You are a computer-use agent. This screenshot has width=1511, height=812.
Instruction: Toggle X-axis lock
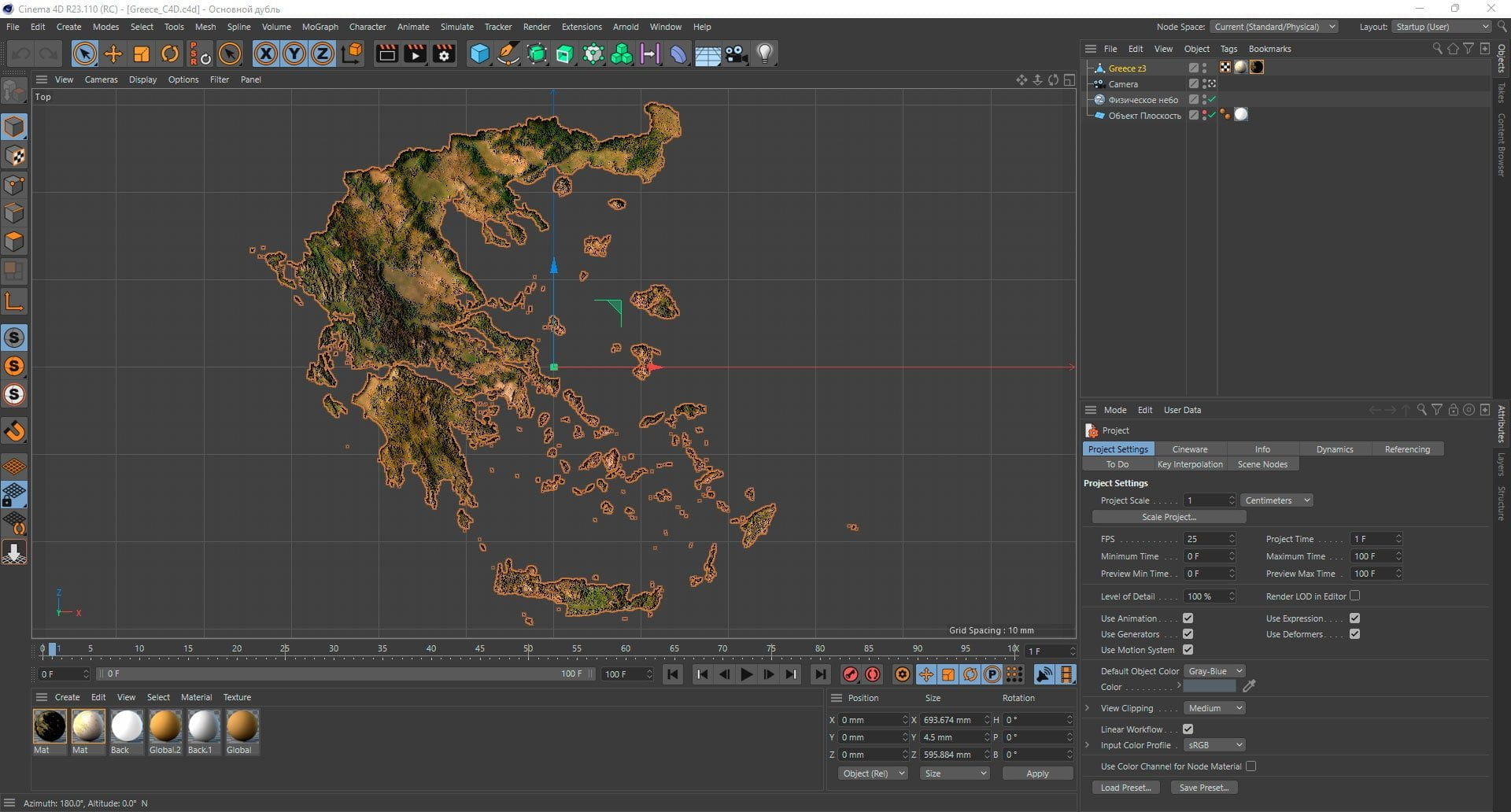266,54
